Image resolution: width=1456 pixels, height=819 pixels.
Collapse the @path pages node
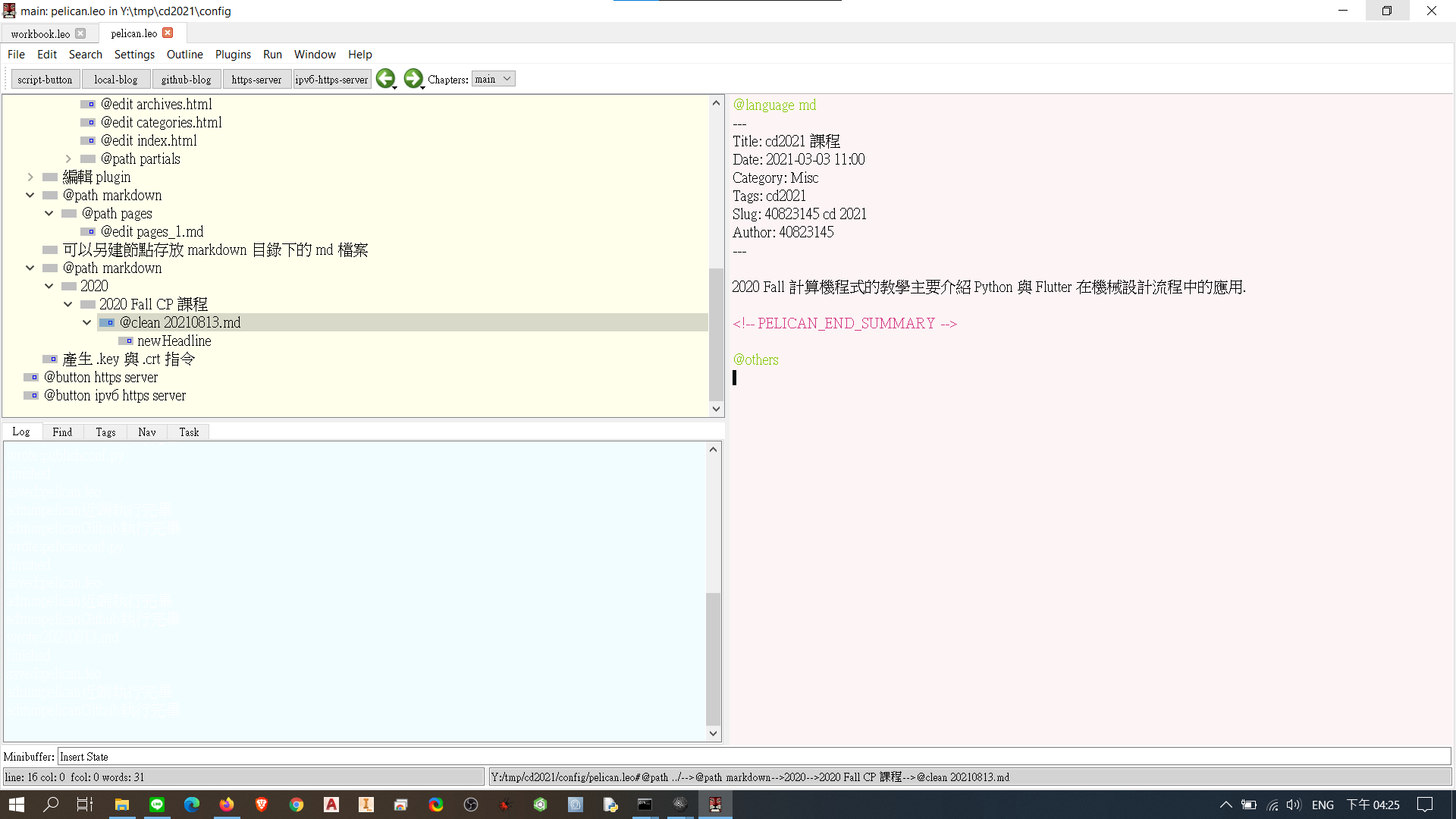click(49, 214)
